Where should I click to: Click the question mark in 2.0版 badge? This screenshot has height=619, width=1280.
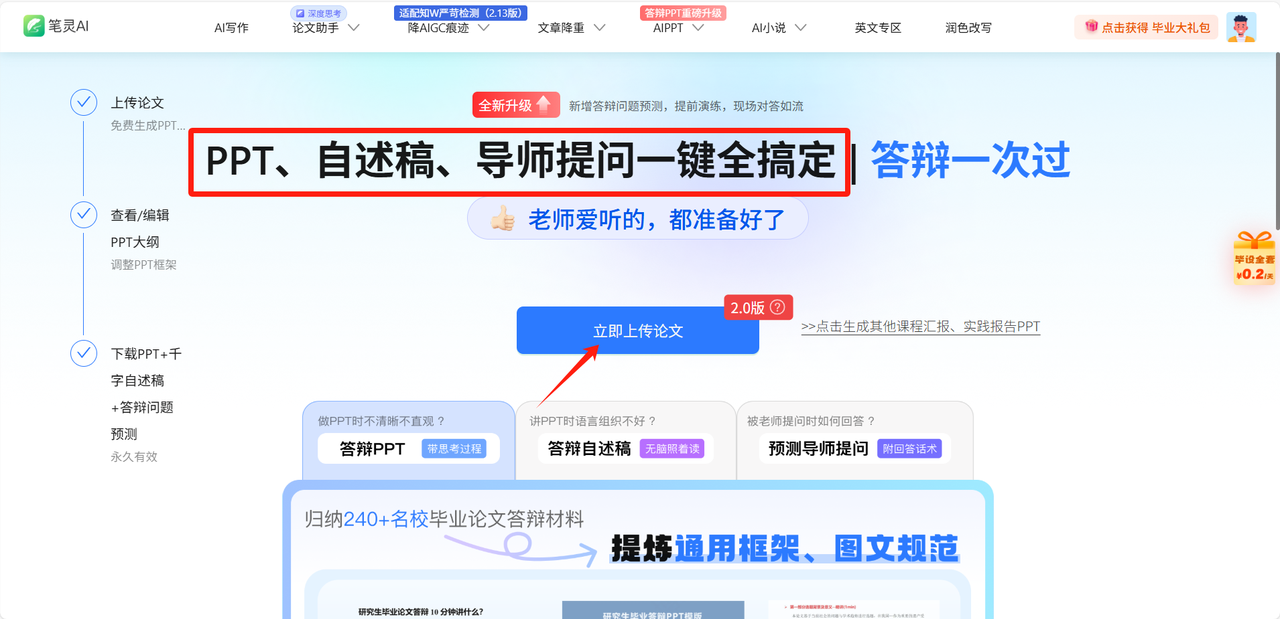pos(777,308)
